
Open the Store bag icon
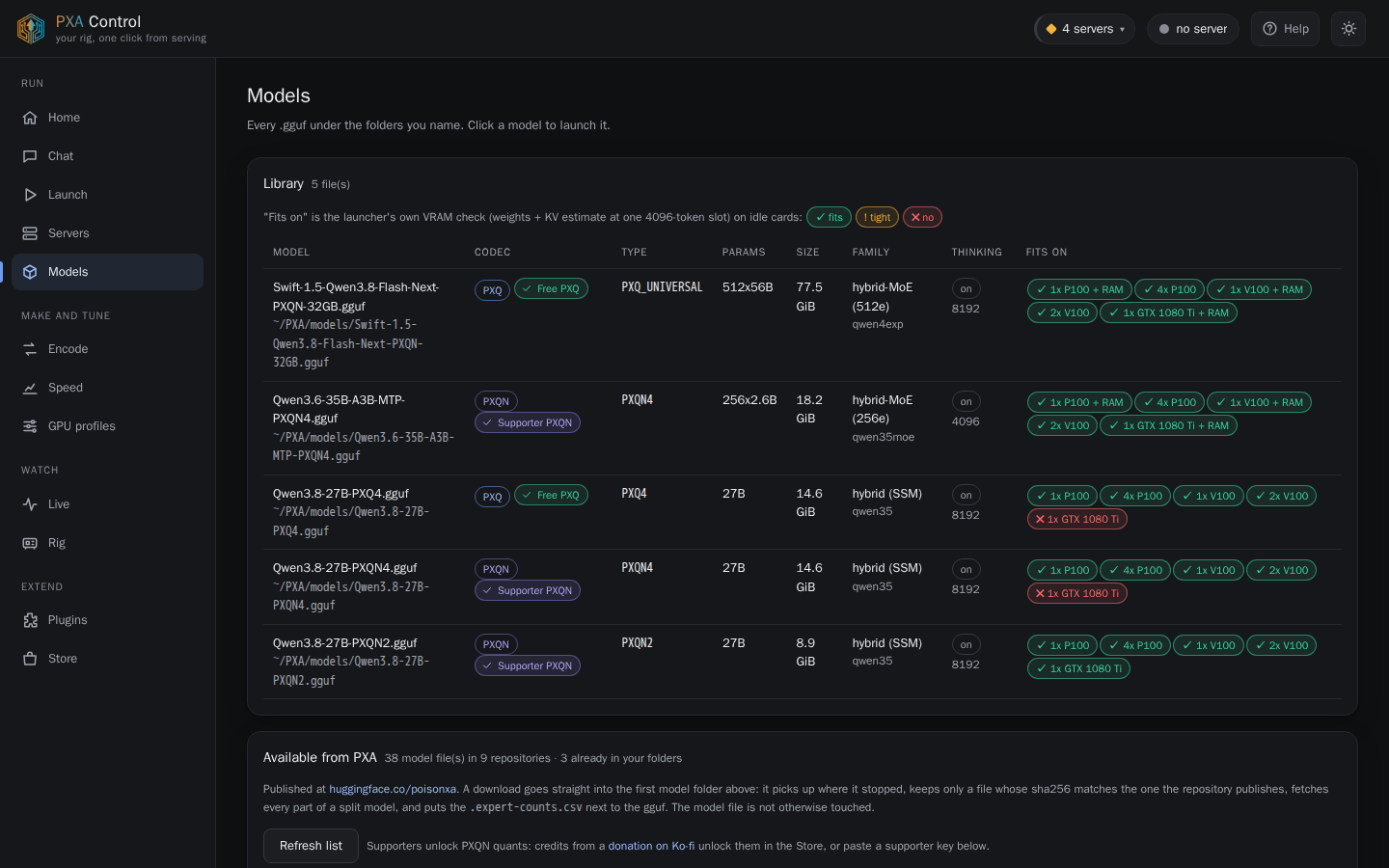tap(30, 659)
